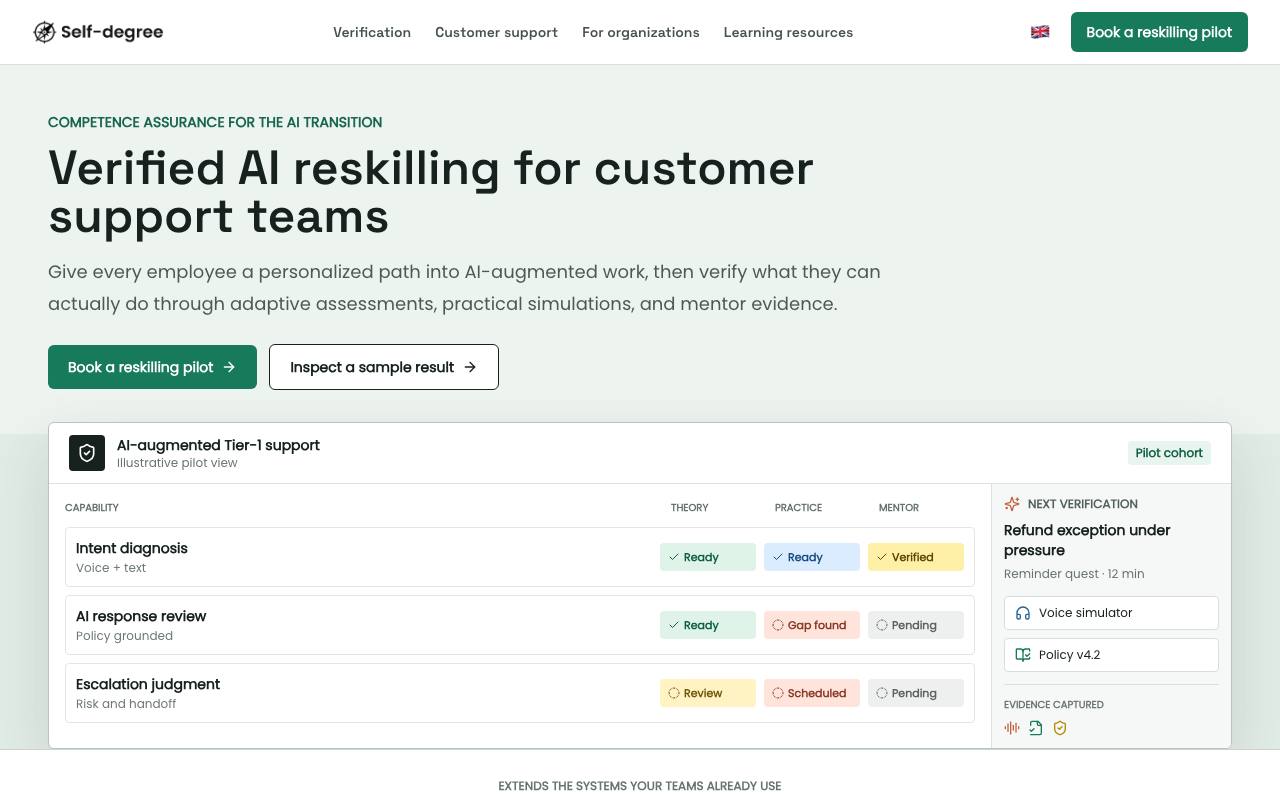The image size is (1280, 800).
Task: Open Learning resources in the top navigation
Action: (x=788, y=32)
